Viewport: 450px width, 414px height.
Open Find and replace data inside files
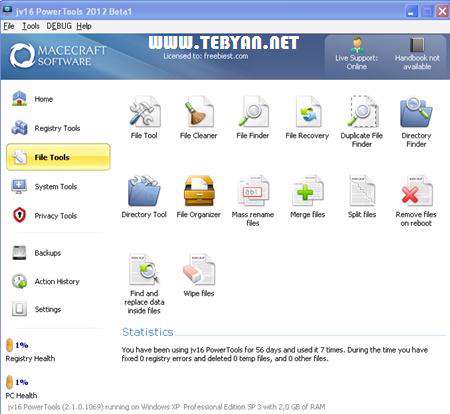144,270
